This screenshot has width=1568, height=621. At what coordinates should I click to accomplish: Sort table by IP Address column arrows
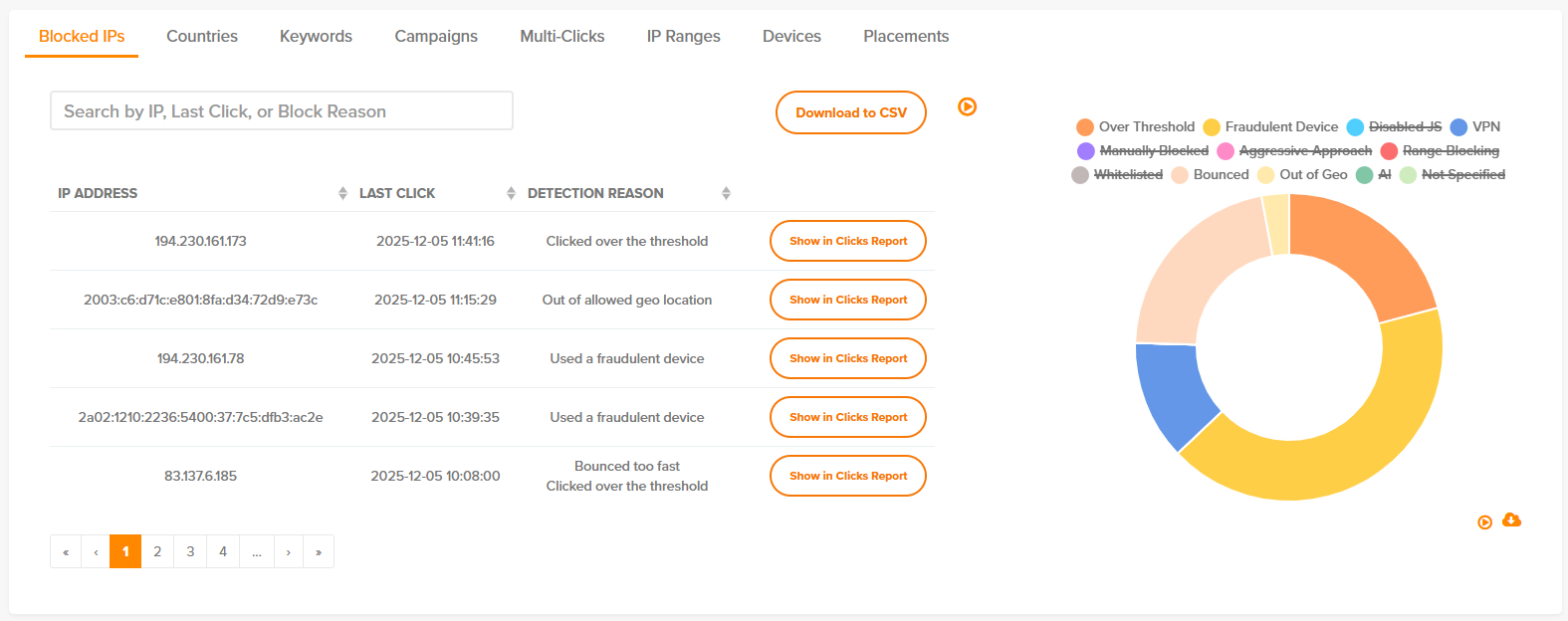pos(342,193)
